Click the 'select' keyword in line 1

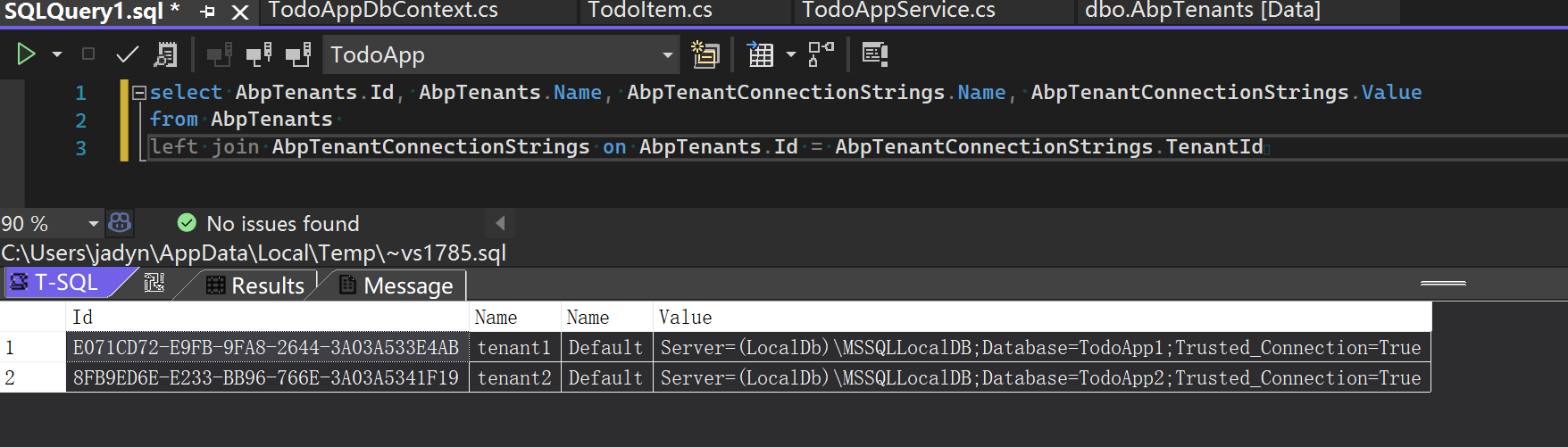click(x=186, y=93)
